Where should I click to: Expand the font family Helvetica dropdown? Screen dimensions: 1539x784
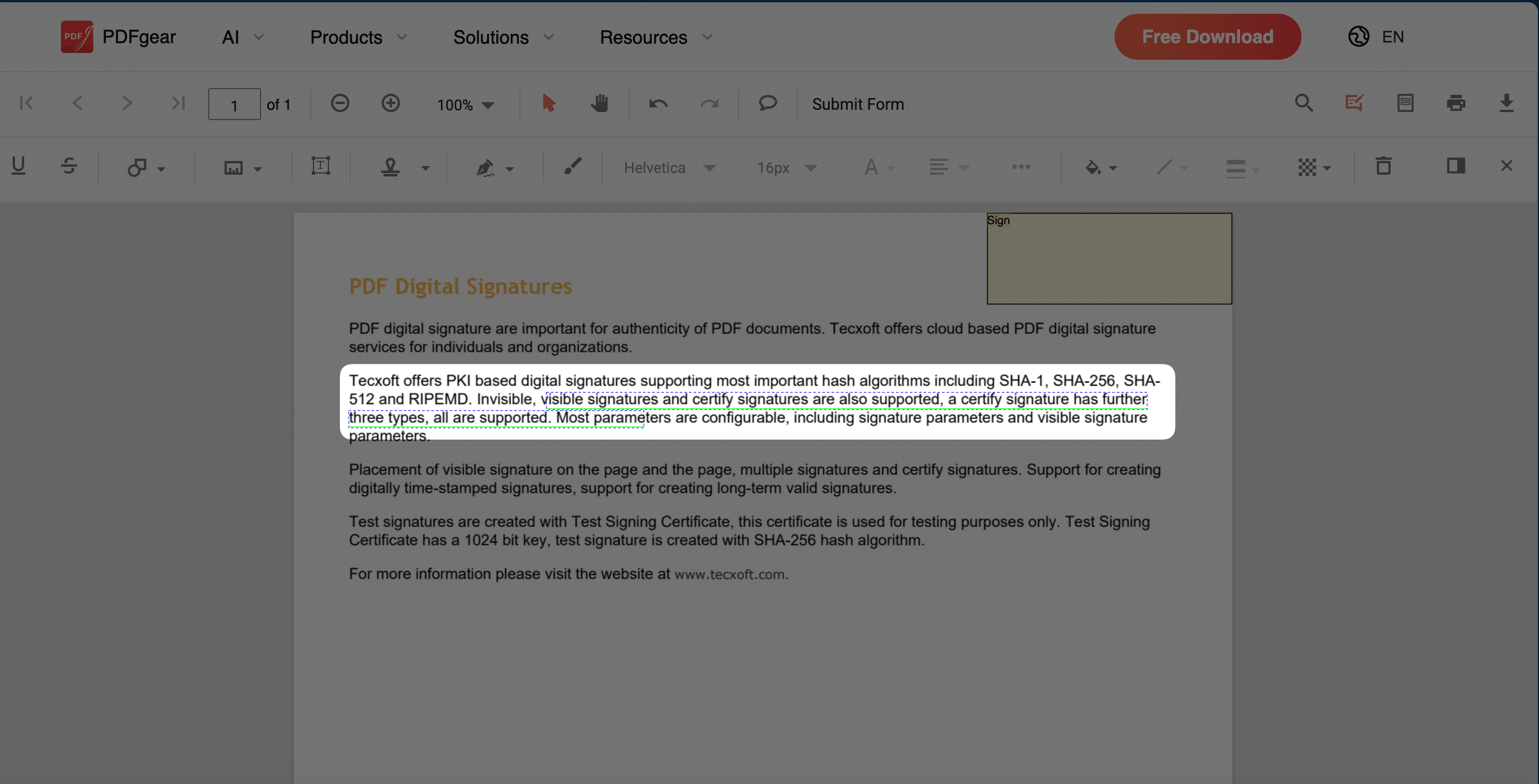click(x=709, y=167)
